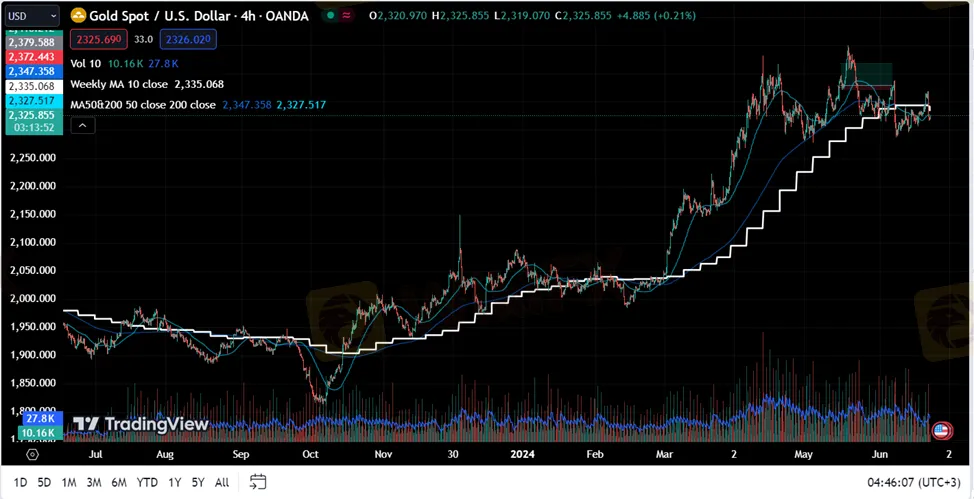The image size is (974, 499).
Task: Click the green long position box near May peak
Action: [868, 73]
